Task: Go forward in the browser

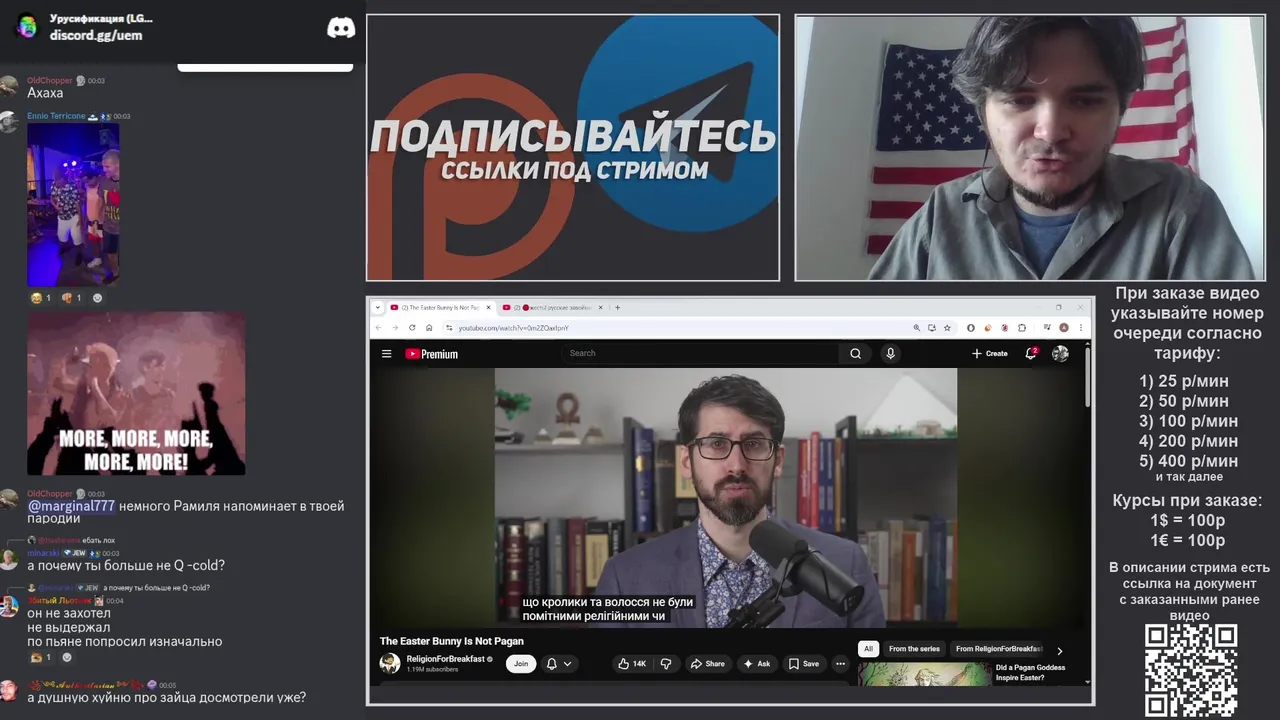Action: [395, 327]
